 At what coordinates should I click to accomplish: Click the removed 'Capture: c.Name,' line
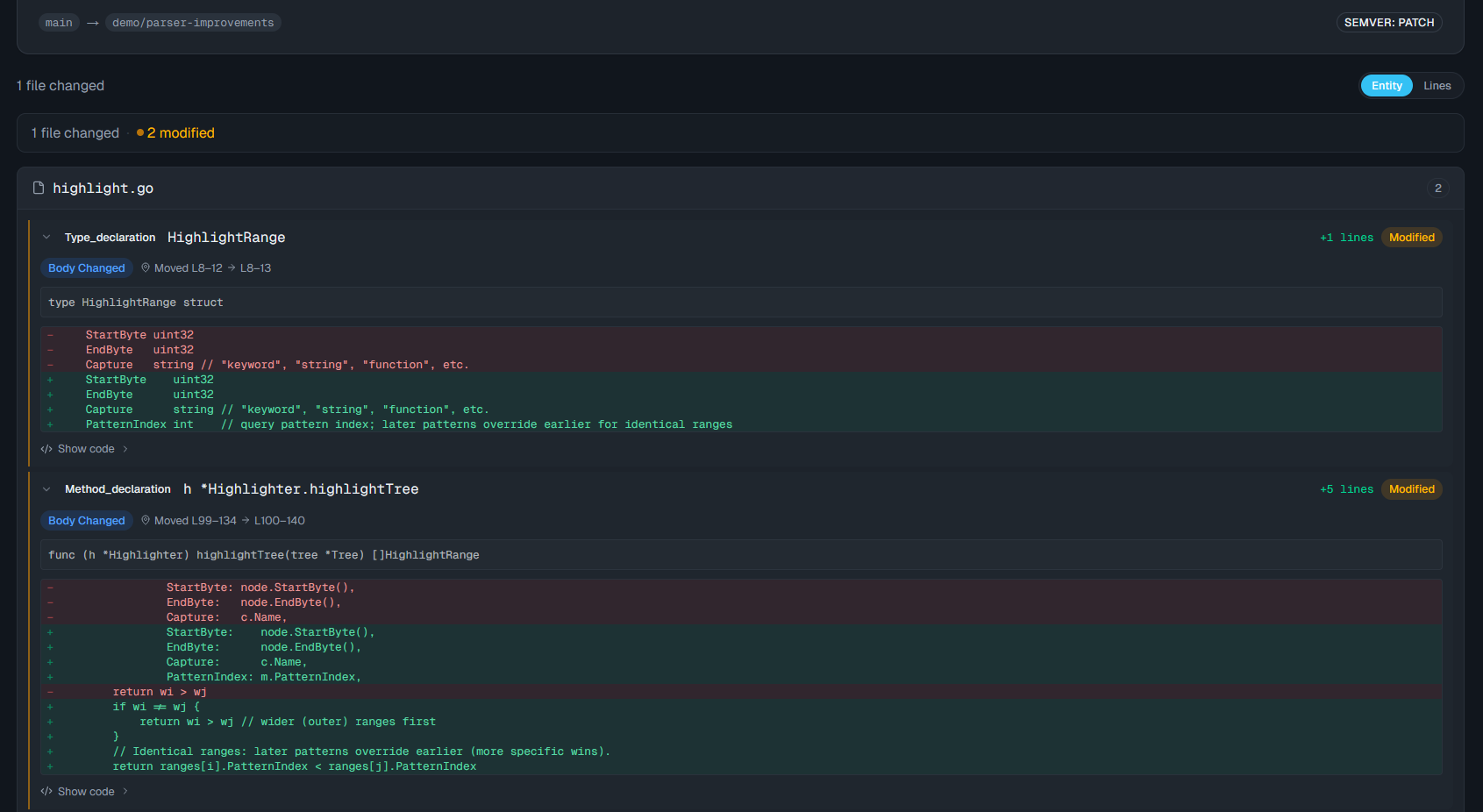click(741, 617)
